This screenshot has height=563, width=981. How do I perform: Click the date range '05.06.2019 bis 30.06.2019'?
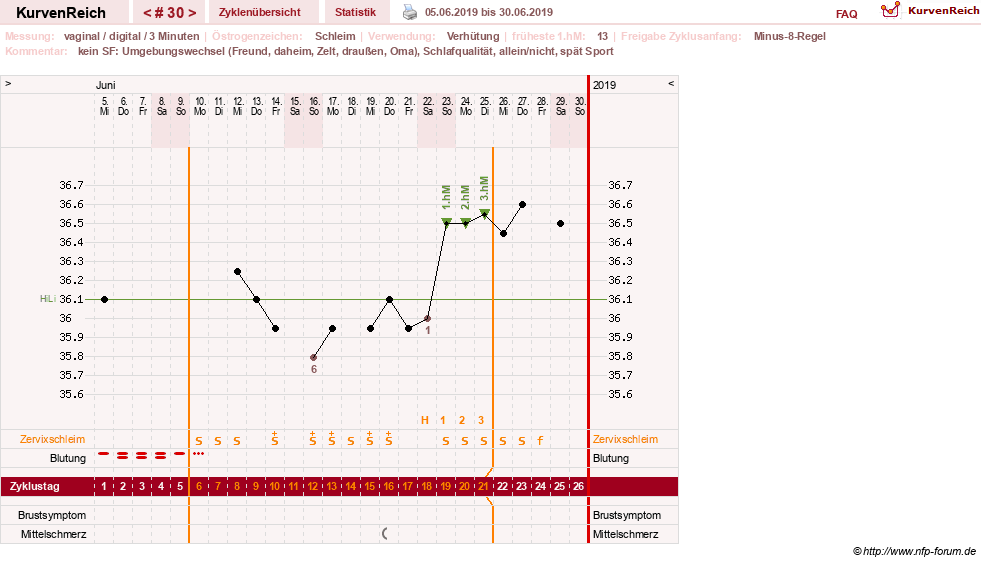pyautogui.click(x=489, y=12)
